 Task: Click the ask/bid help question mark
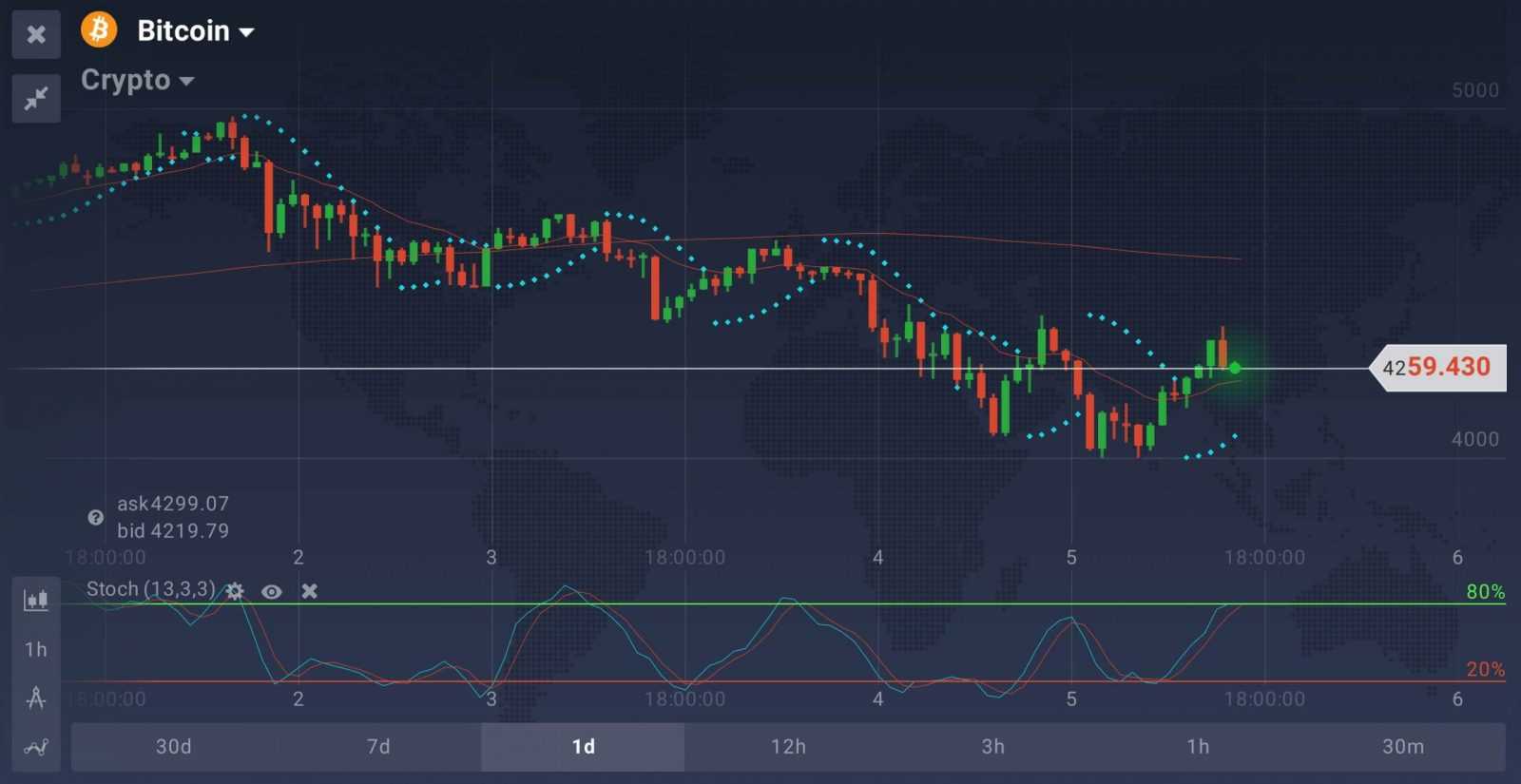95,518
